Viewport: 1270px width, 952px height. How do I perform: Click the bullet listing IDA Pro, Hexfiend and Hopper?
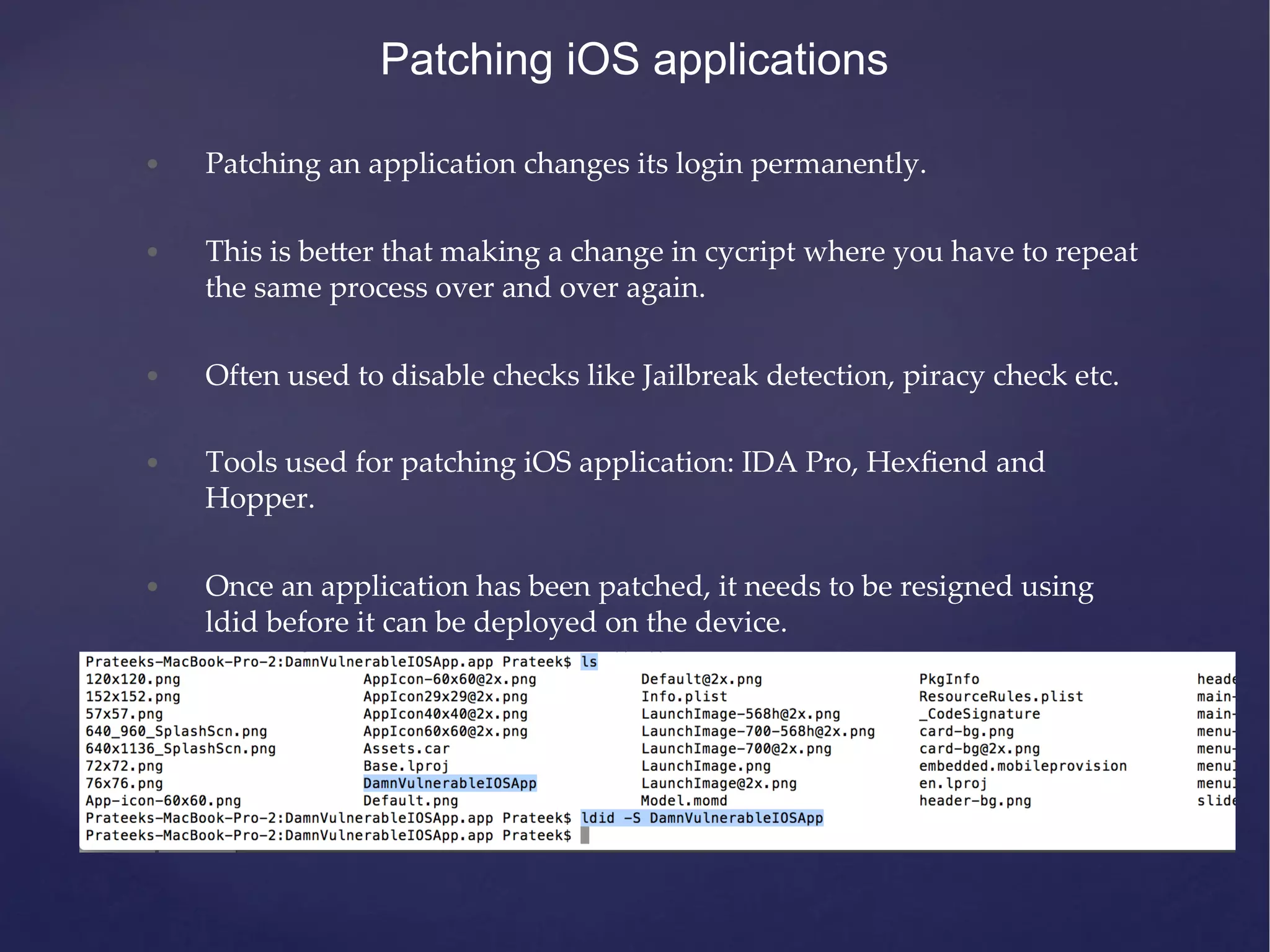[x=625, y=480]
